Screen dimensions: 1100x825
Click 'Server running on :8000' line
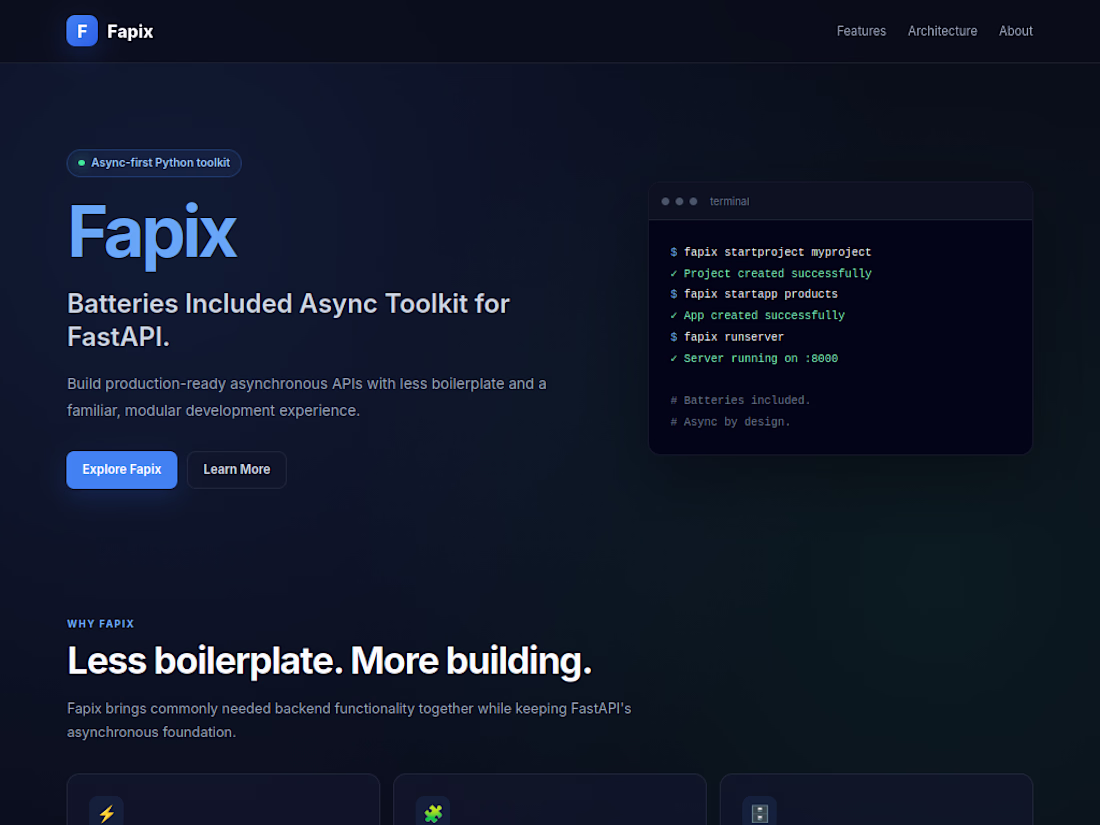point(753,358)
